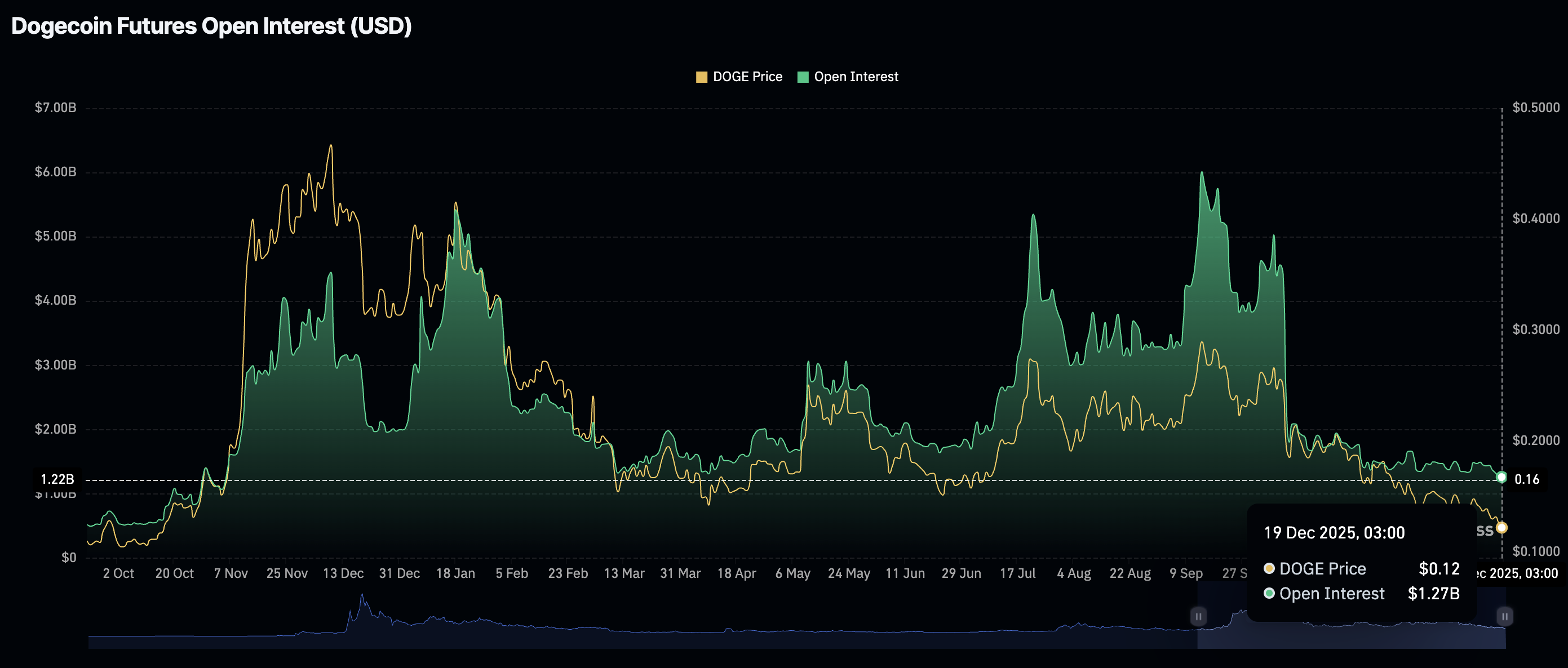Click the chart title Dogecoin Futures Open Interest
The width and height of the screenshot is (1568, 668).
point(211,25)
